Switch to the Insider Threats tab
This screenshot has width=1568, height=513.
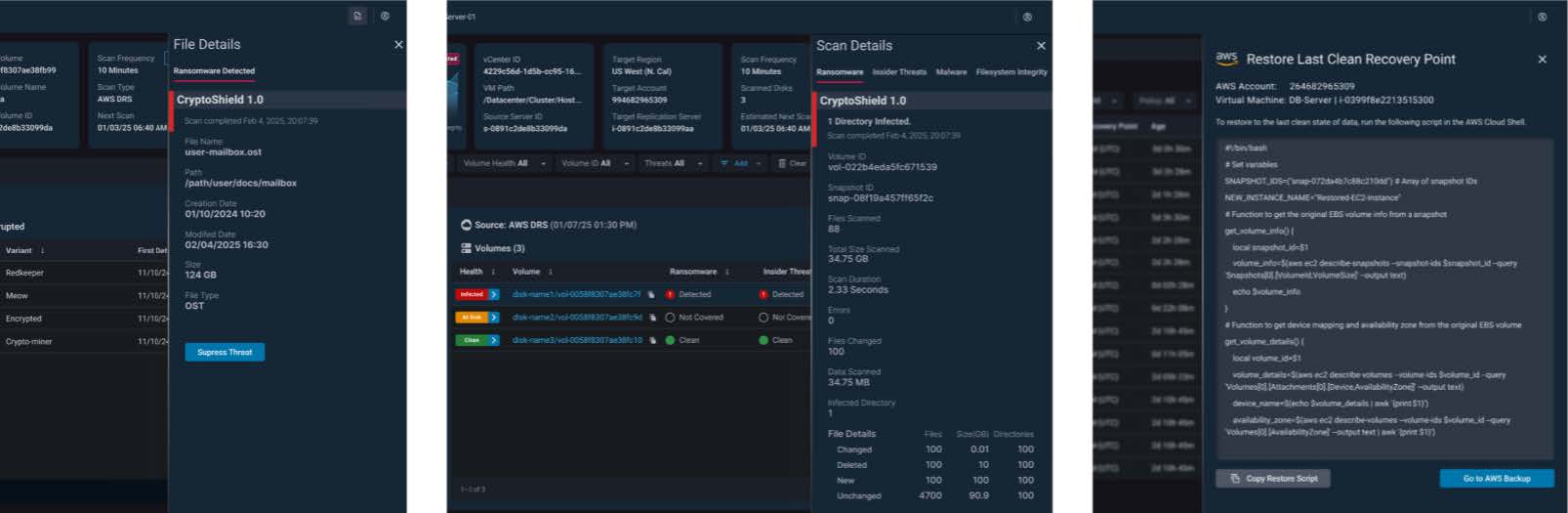[x=899, y=72]
